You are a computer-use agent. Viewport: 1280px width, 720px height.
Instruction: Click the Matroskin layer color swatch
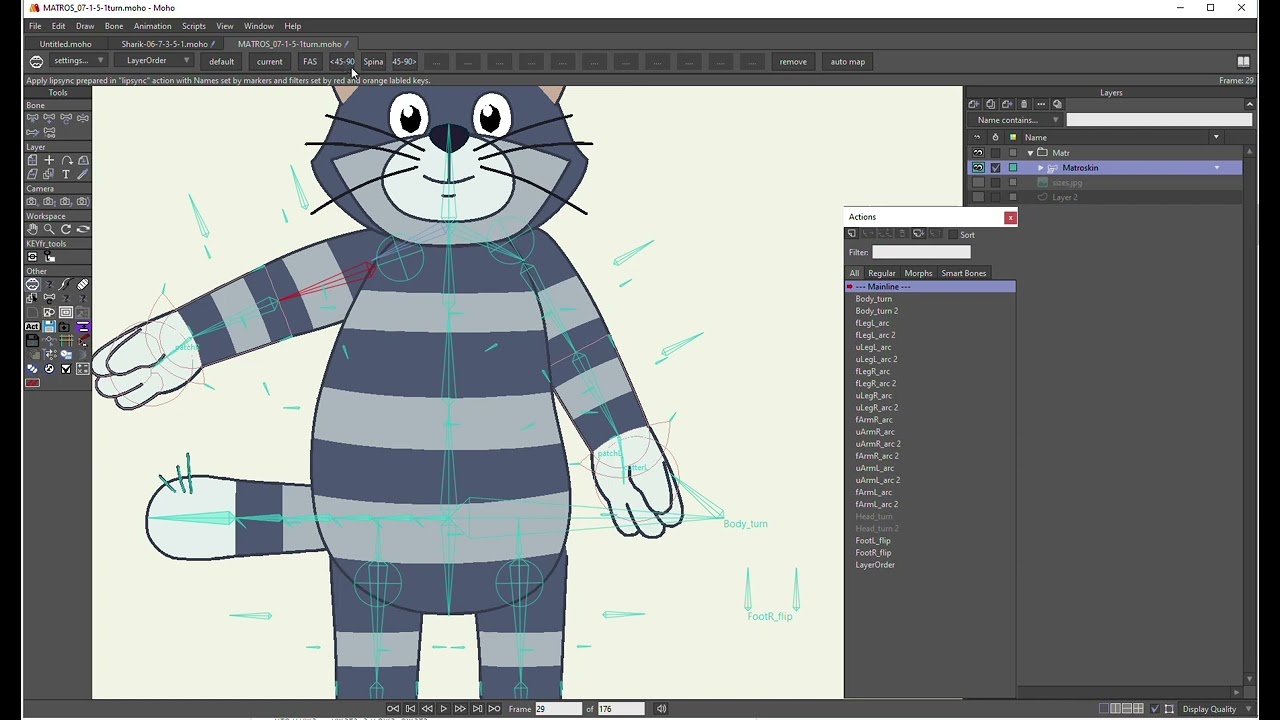click(x=1013, y=168)
